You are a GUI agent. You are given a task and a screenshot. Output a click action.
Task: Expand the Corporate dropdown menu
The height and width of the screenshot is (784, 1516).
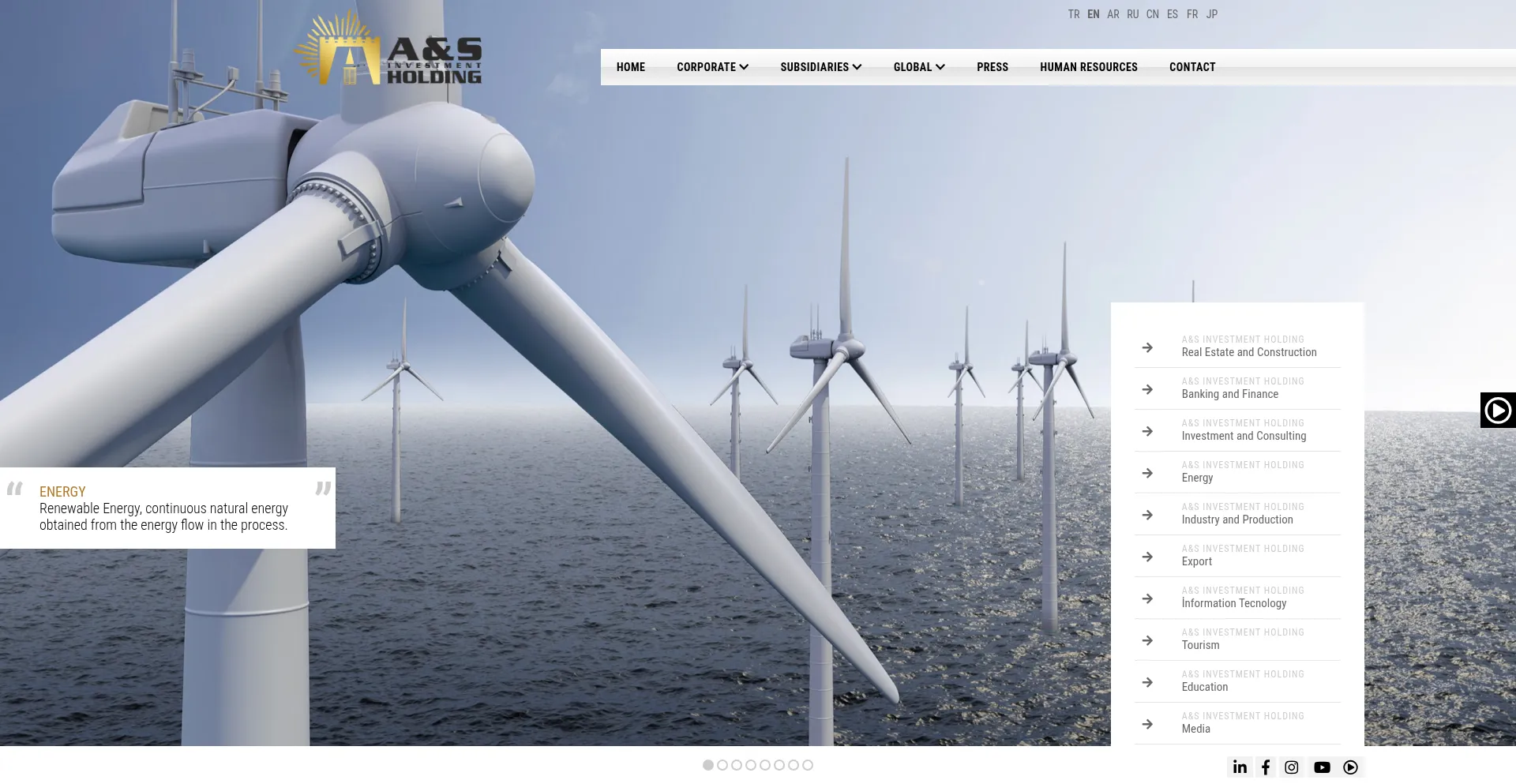pyautogui.click(x=712, y=67)
